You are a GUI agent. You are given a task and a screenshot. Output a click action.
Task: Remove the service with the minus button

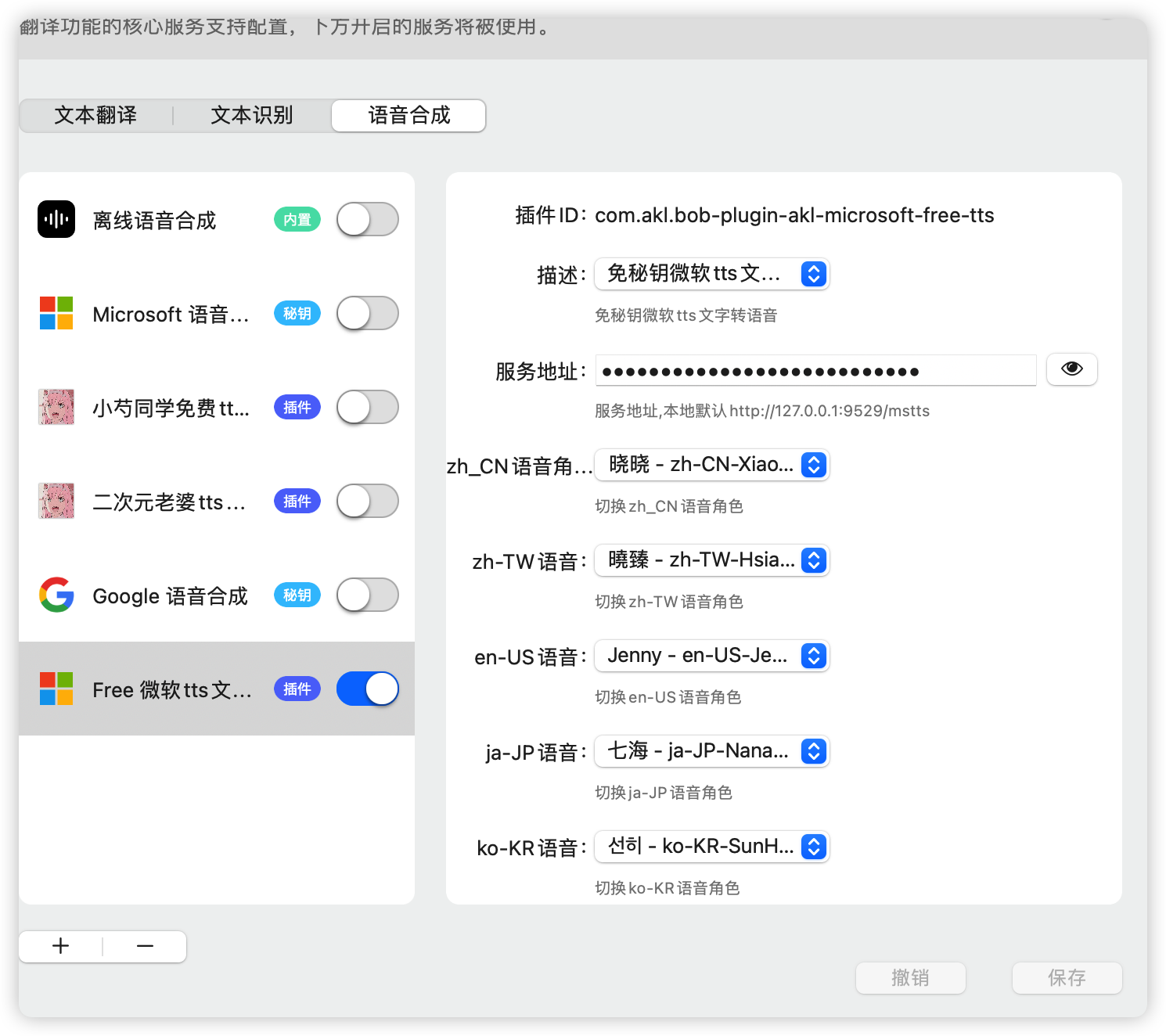click(x=145, y=946)
